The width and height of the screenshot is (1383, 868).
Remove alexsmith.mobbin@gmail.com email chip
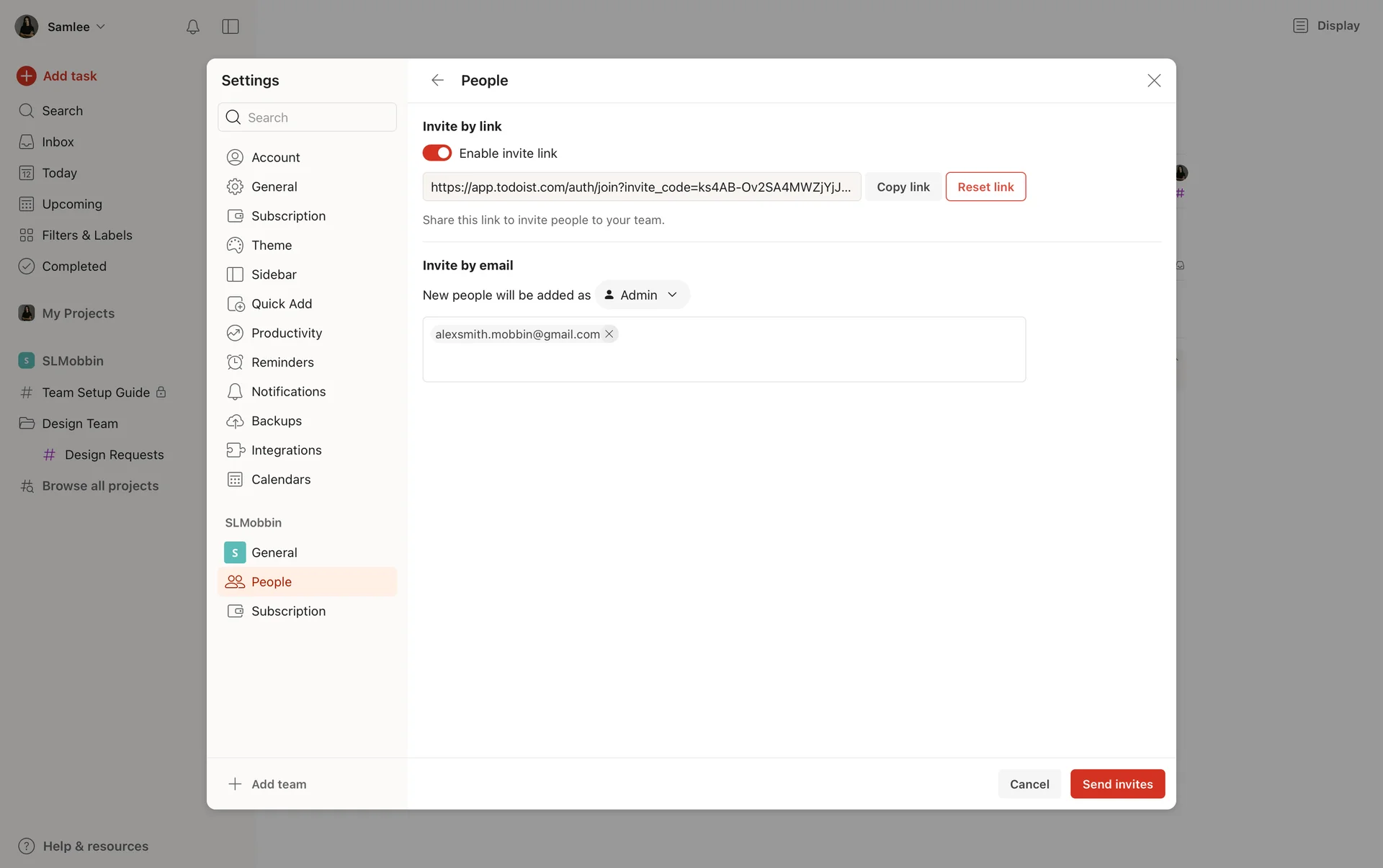pos(609,334)
